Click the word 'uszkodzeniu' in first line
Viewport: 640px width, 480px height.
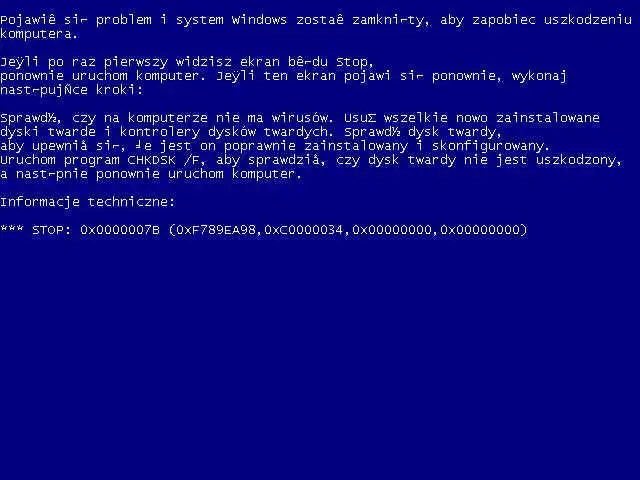click(588, 20)
